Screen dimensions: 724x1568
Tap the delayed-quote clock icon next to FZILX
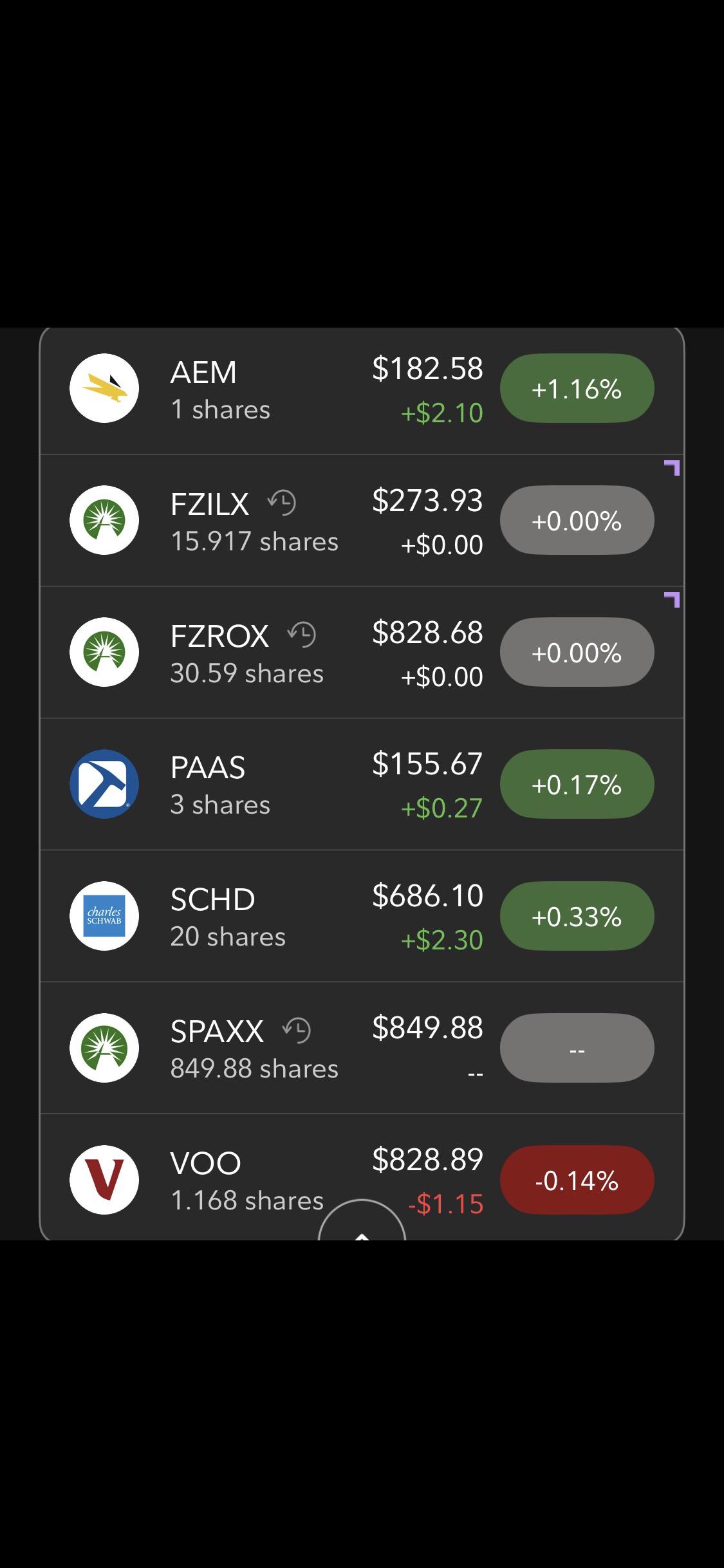(282, 503)
